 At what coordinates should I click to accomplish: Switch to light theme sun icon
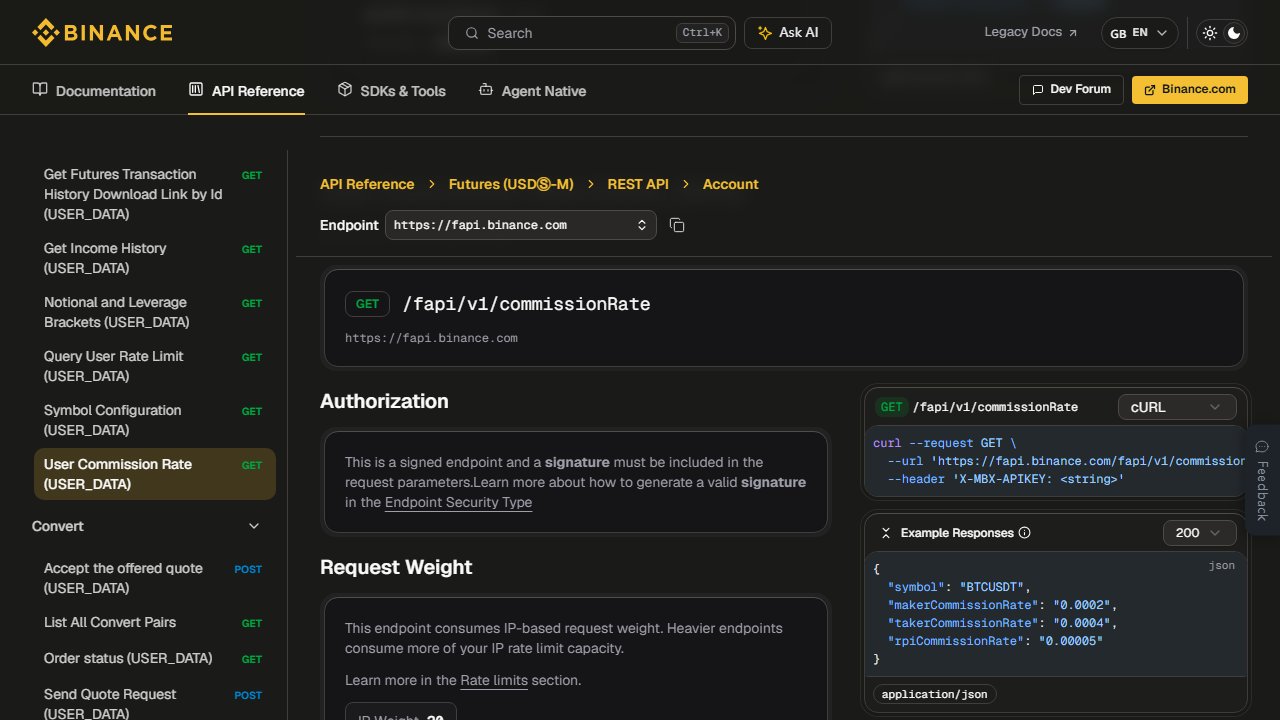click(x=1210, y=33)
